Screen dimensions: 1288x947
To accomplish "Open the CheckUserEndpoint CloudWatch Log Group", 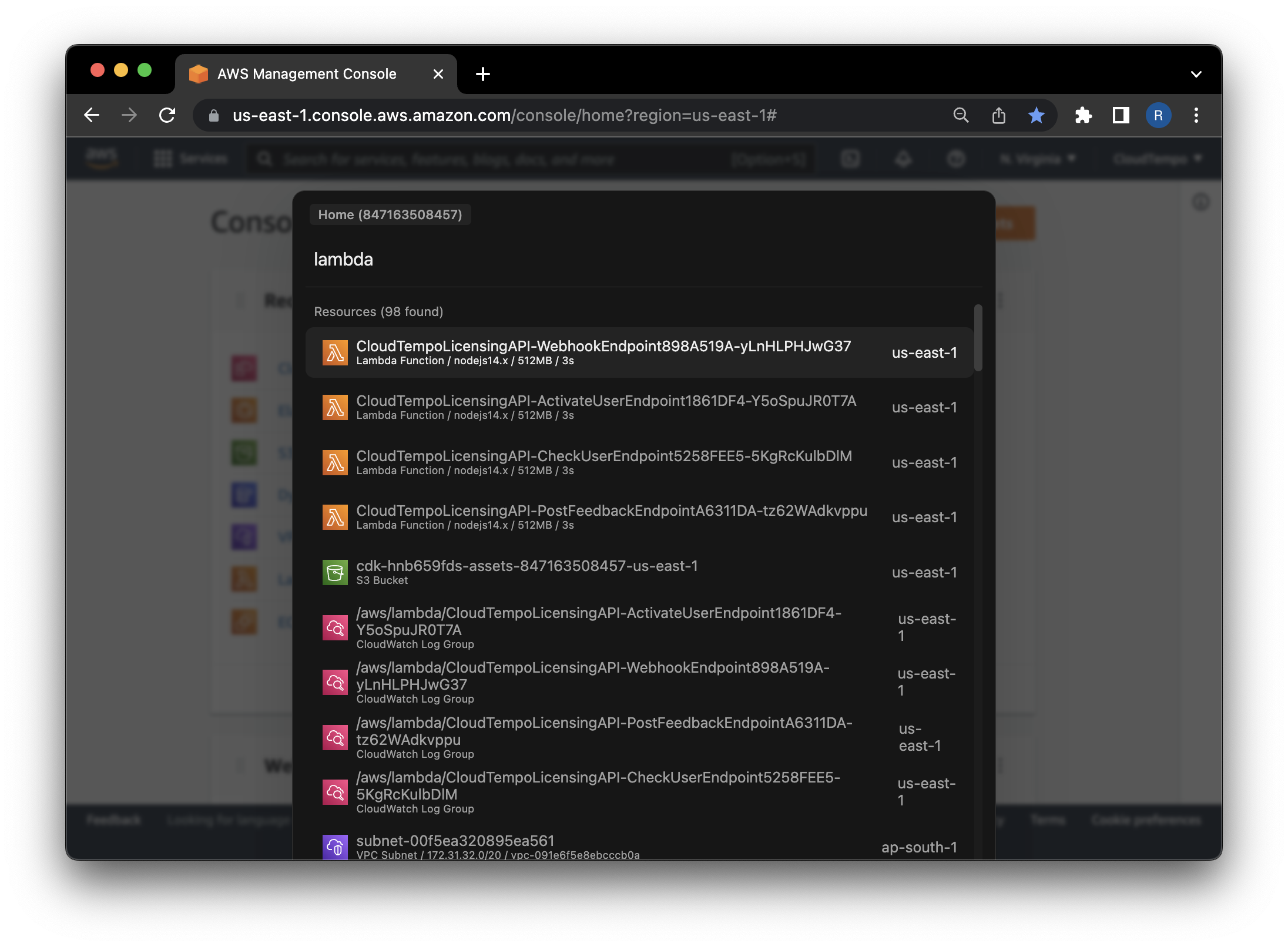I will pos(639,792).
